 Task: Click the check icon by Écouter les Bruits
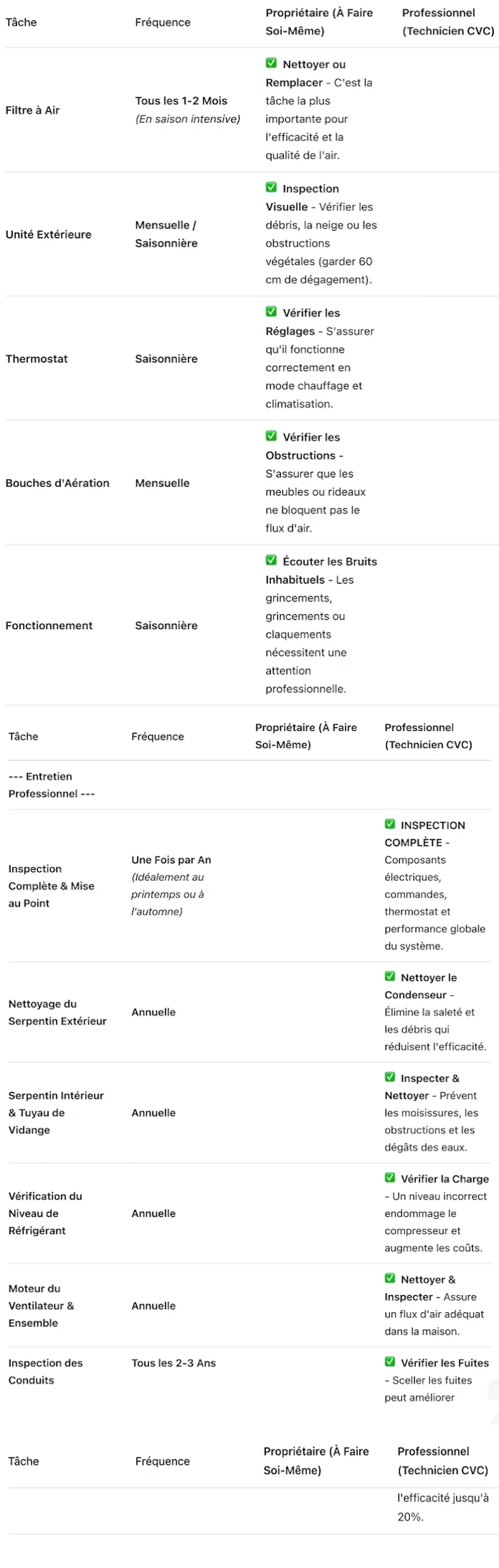click(x=271, y=560)
